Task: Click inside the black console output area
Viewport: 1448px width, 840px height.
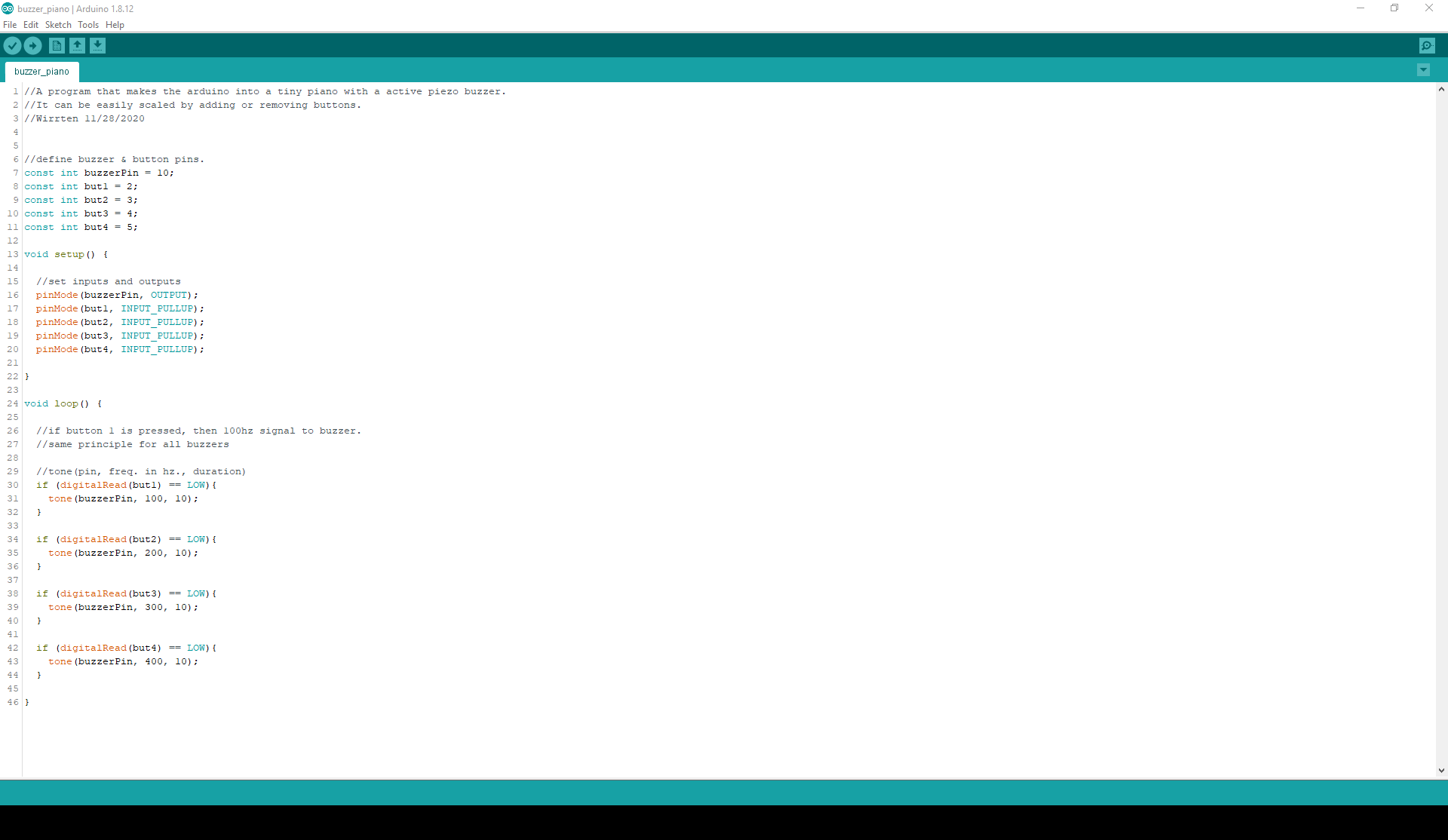Action: coord(724,822)
